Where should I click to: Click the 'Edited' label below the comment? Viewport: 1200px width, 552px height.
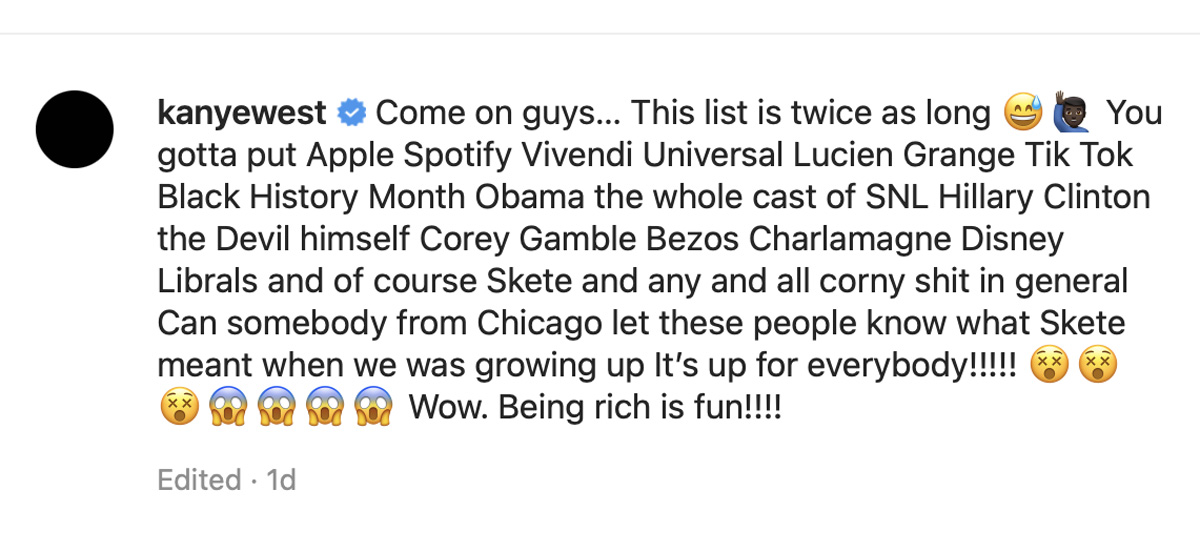(199, 480)
